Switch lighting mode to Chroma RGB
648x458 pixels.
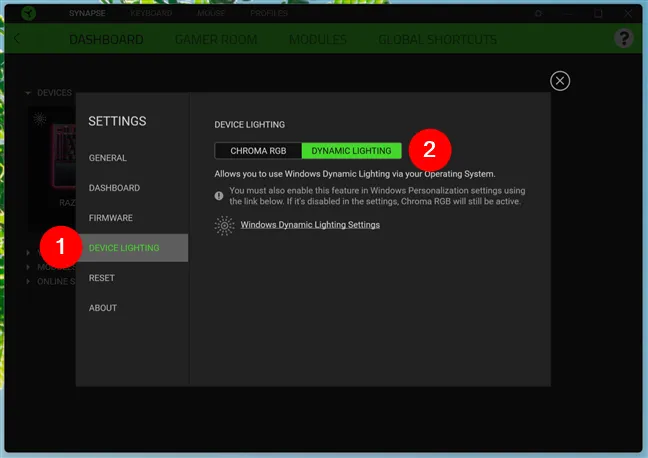258,151
